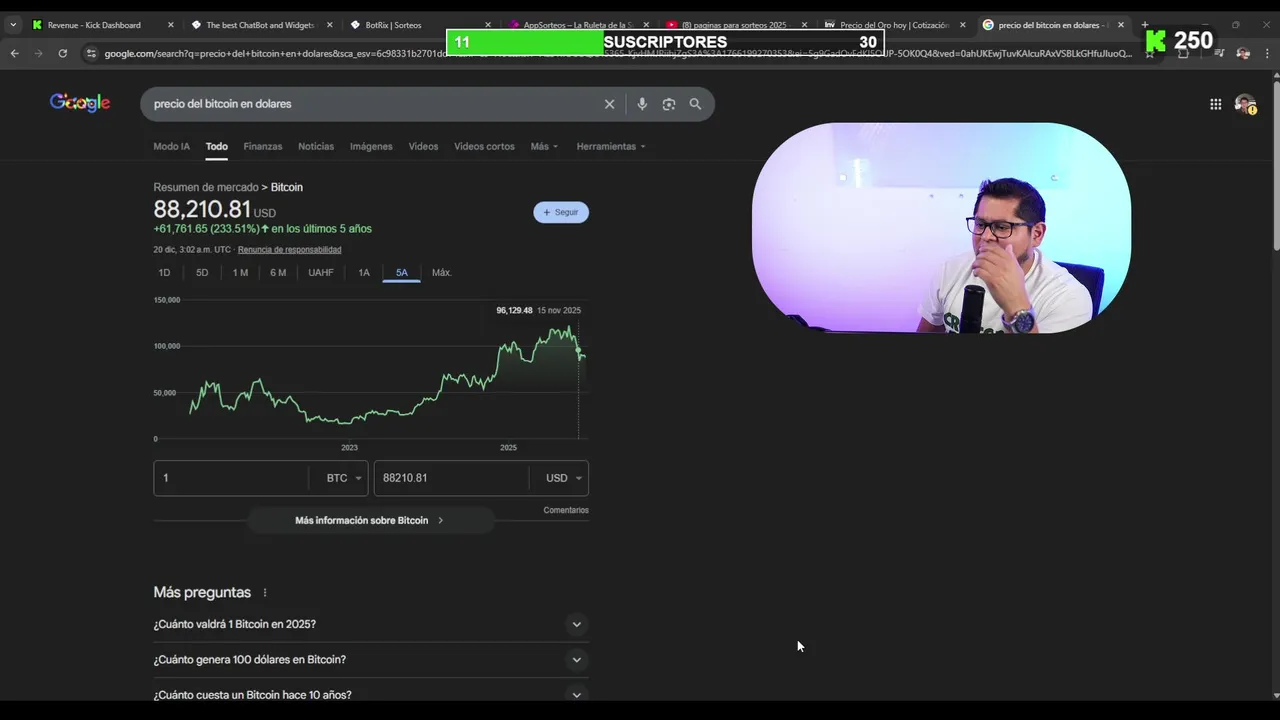1280x720 pixels.
Task: Close the Precio del Oro hoy tab
Action: [963, 25]
